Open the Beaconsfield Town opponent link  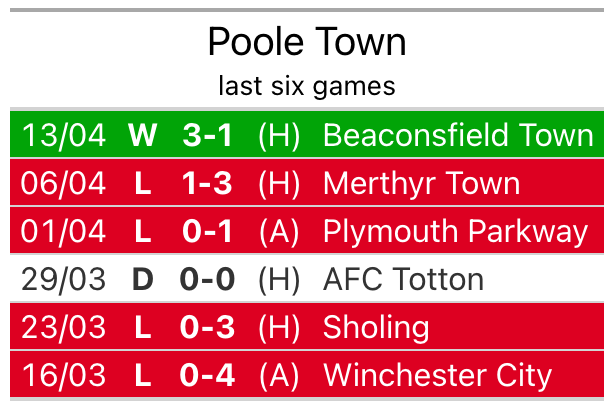pos(458,135)
